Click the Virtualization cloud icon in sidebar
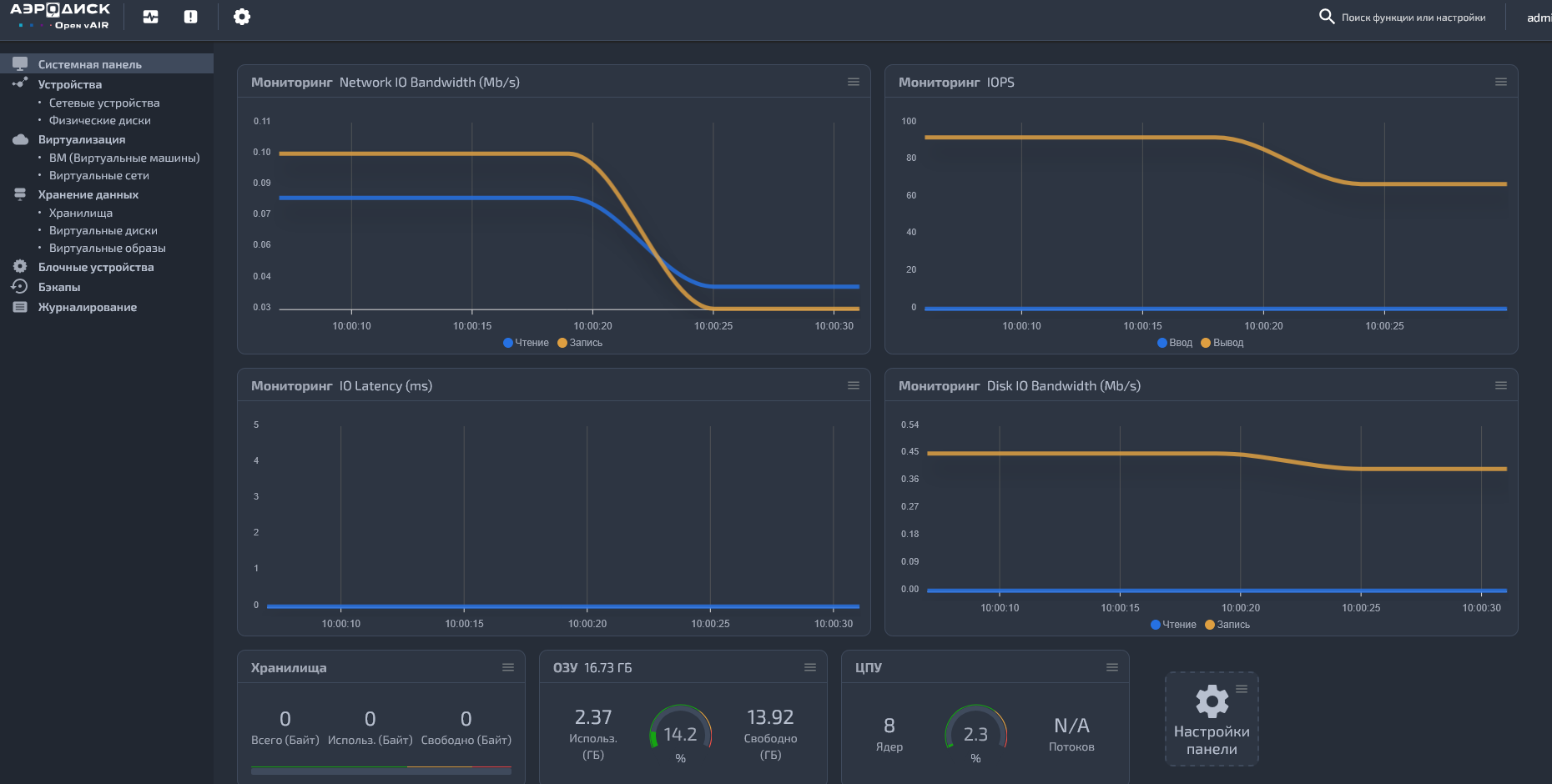This screenshot has height=784, width=1552. coord(20,139)
